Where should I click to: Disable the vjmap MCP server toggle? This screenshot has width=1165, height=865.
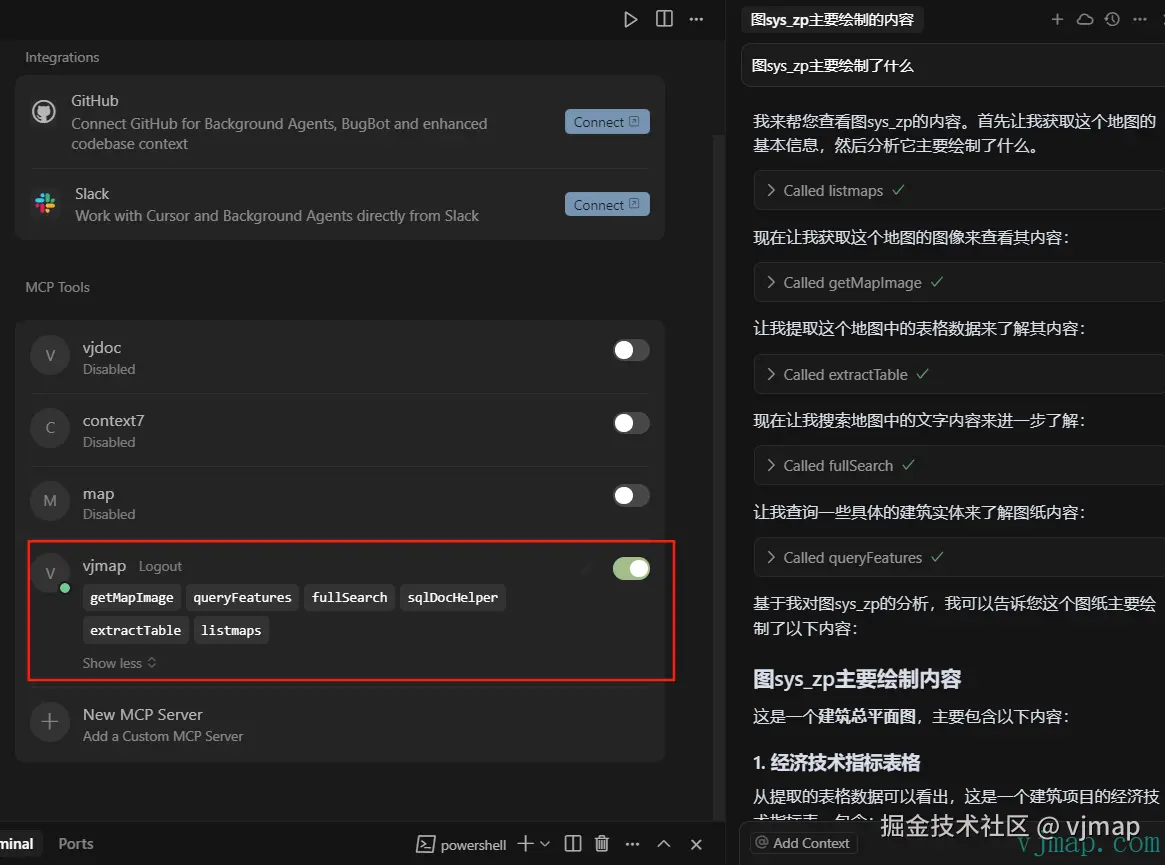pos(631,568)
